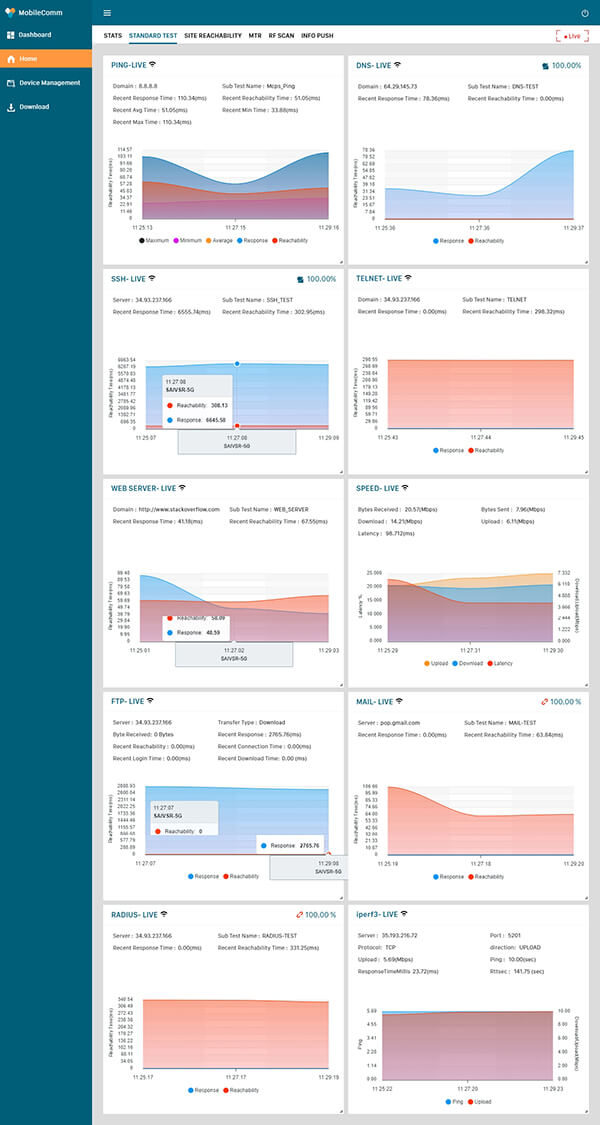Toggle Latency series in SPEED chart legend
This screenshot has height=1125, width=600.
[x=489, y=663]
